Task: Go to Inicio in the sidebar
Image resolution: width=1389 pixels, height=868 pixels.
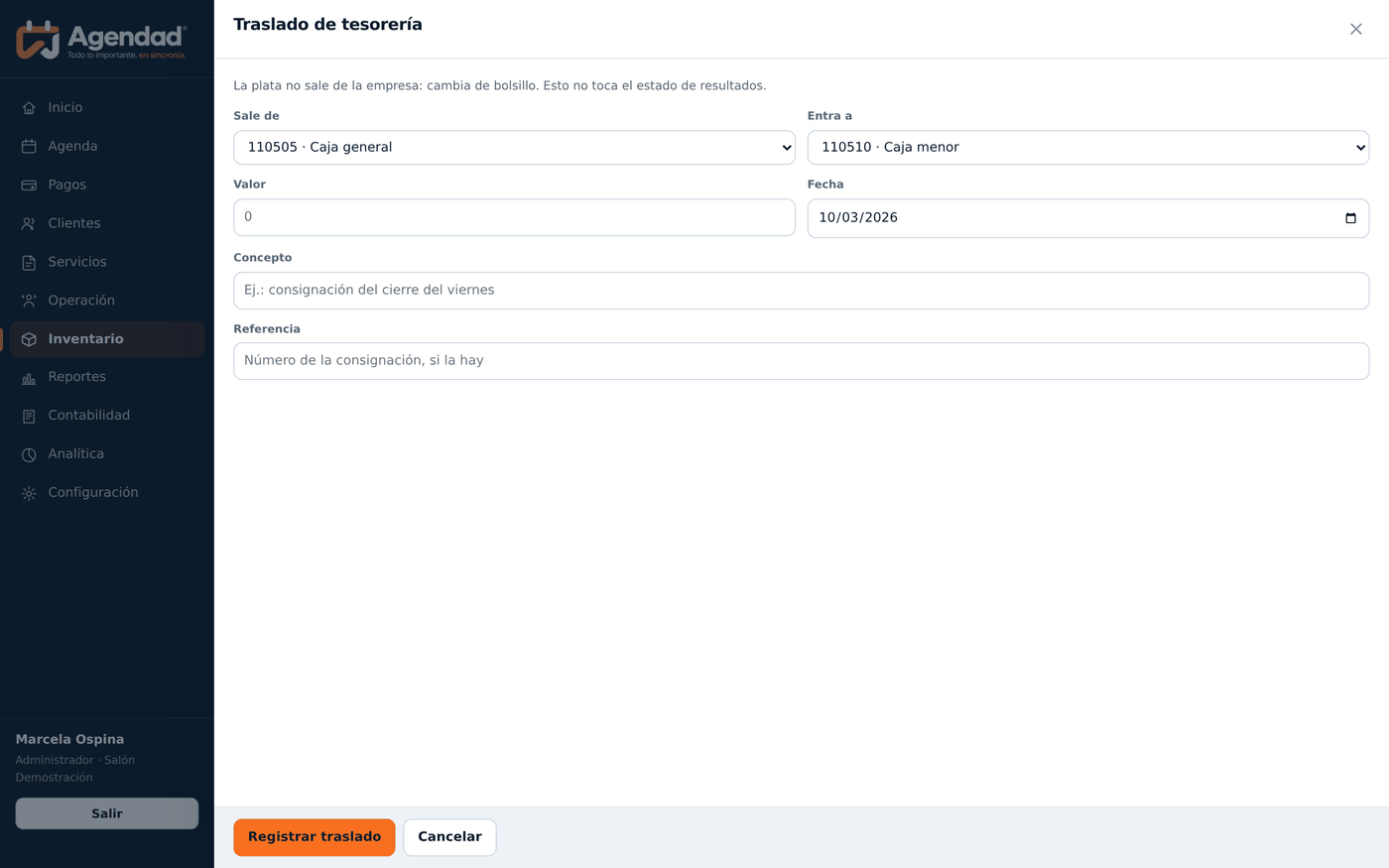Action: (107, 107)
